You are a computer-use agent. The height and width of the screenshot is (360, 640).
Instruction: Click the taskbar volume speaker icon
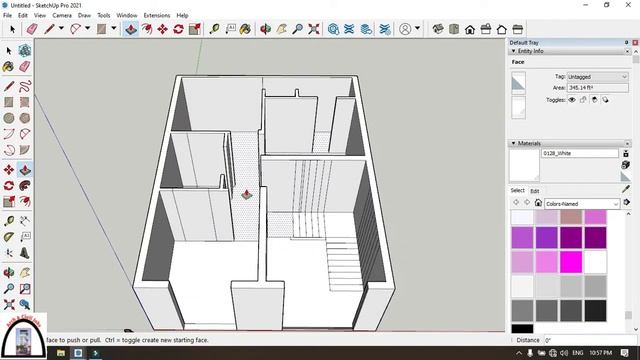coord(564,353)
